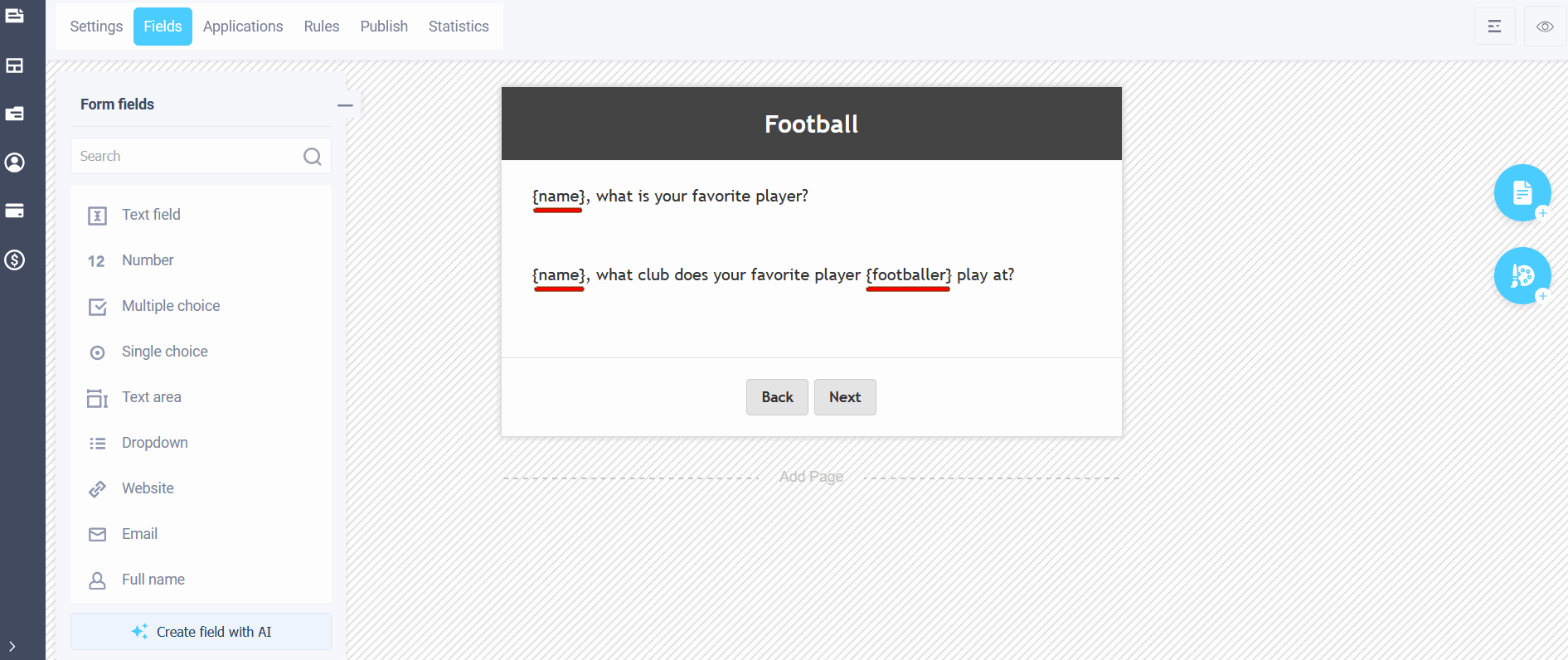Click the credit card sidebar icon
Viewport: 1568px width, 660px height.
15,211
